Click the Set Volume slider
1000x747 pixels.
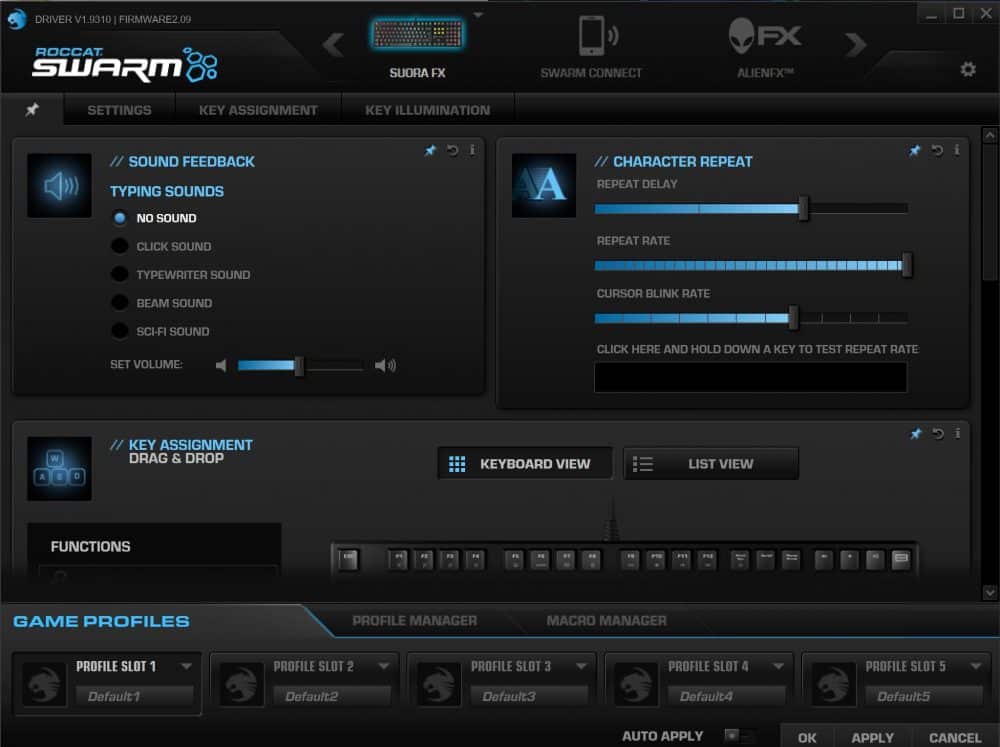(x=300, y=366)
